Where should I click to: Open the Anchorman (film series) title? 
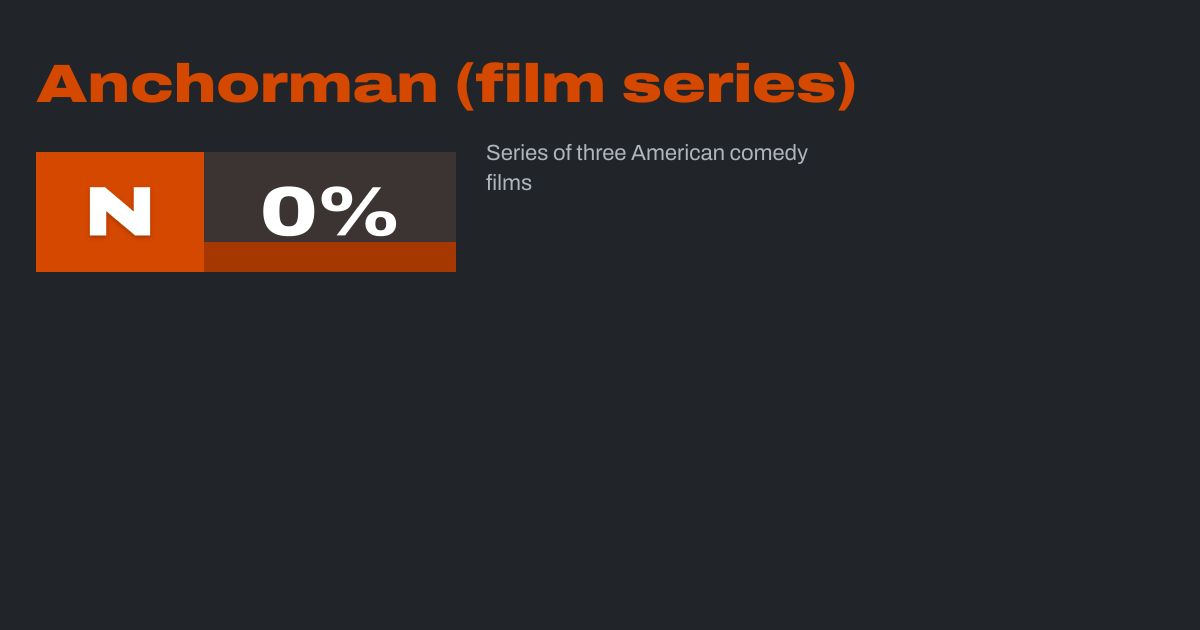click(x=446, y=84)
